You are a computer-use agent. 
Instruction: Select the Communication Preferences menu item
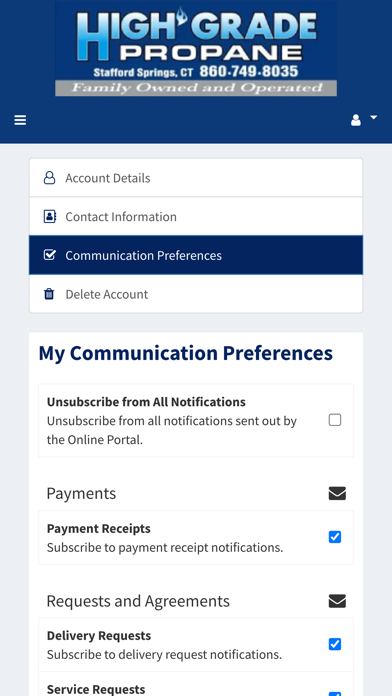[x=196, y=255]
